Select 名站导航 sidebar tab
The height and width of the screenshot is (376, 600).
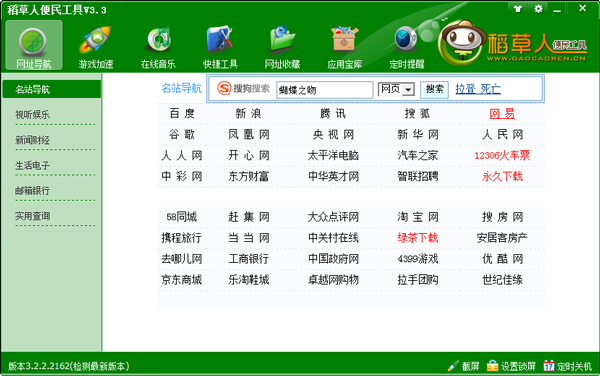coord(51,89)
